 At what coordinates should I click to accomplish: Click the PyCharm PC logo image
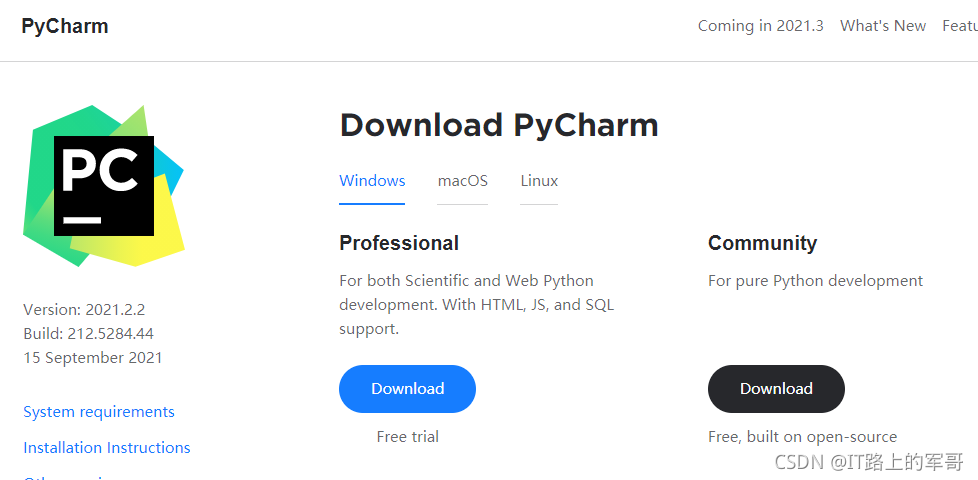(104, 186)
